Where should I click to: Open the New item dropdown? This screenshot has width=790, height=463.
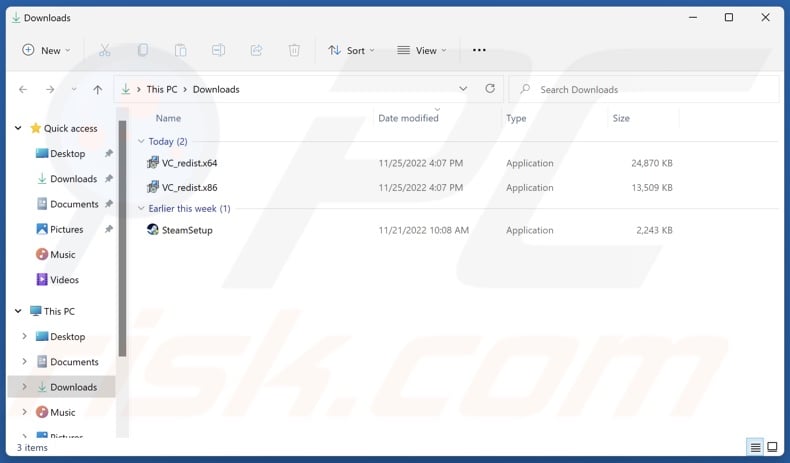(x=46, y=50)
